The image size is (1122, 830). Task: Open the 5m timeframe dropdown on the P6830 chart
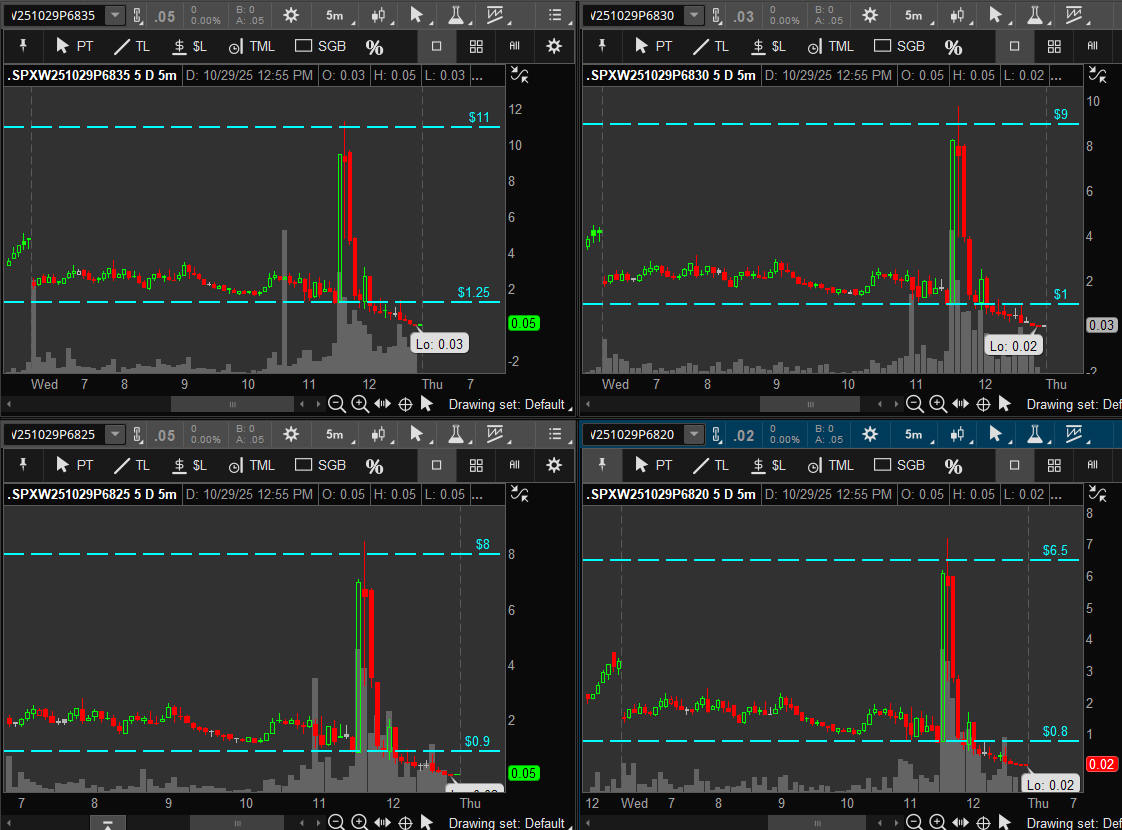[x=914, y=15]
